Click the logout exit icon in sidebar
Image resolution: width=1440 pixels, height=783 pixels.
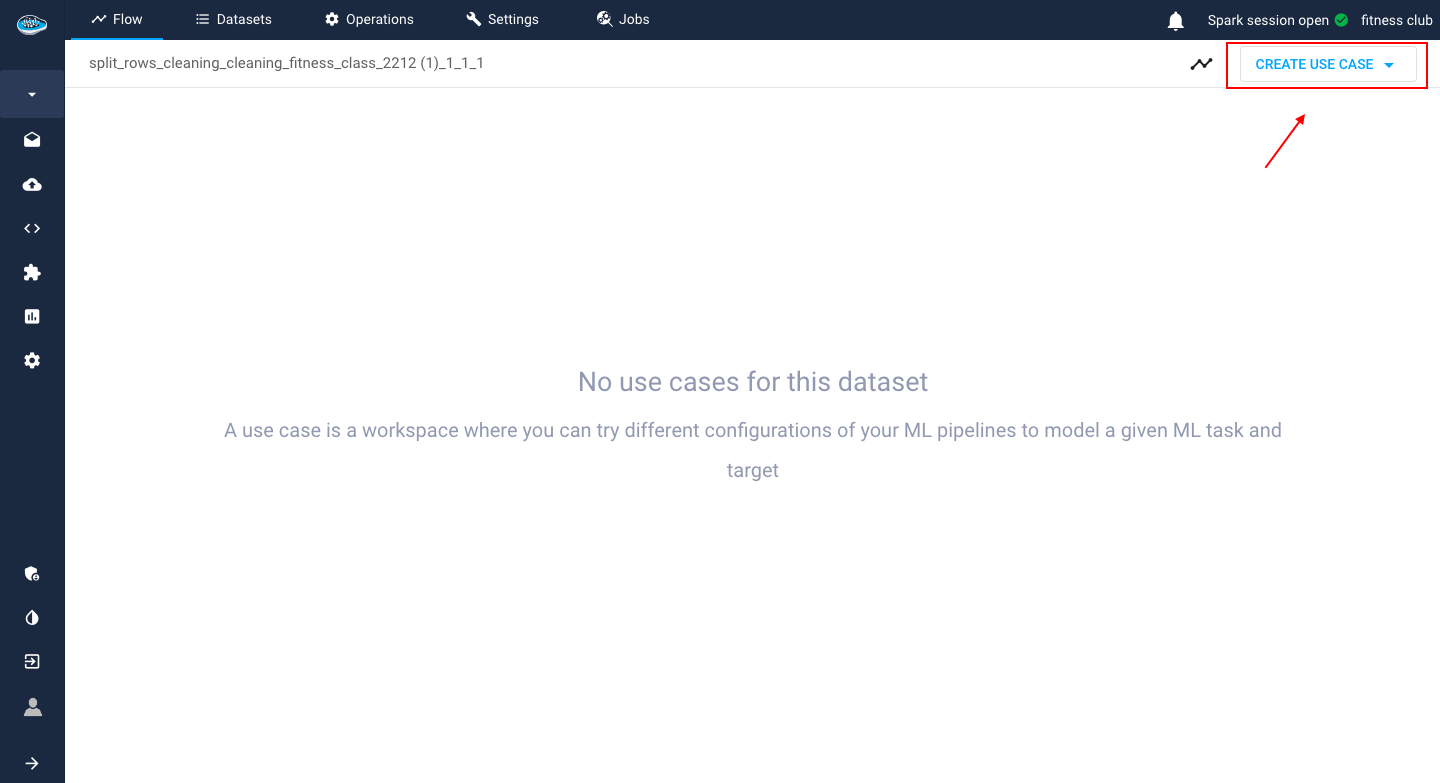click(32, 662)
